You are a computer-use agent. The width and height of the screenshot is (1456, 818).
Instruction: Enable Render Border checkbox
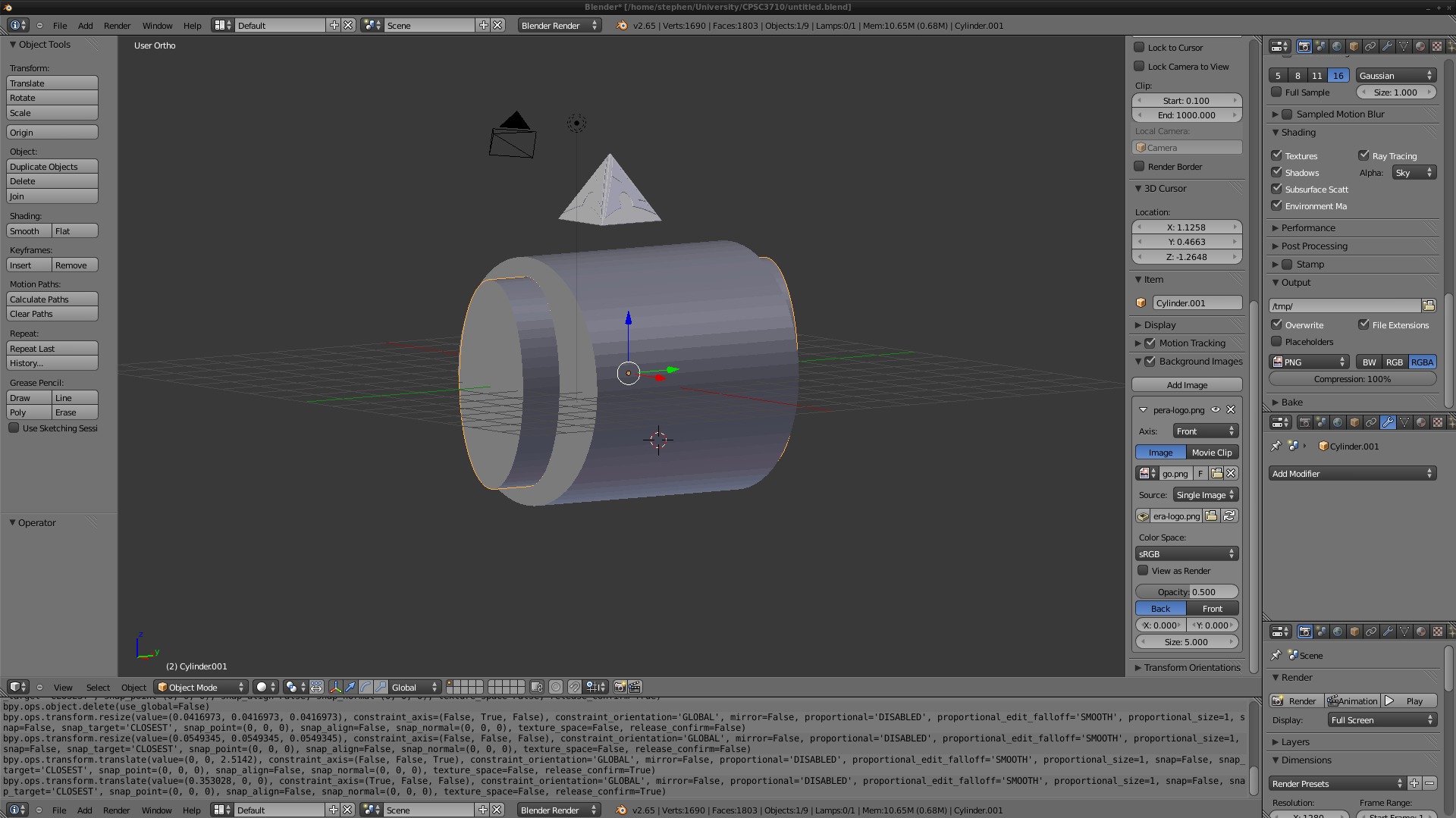click(x=1139, y=166)
